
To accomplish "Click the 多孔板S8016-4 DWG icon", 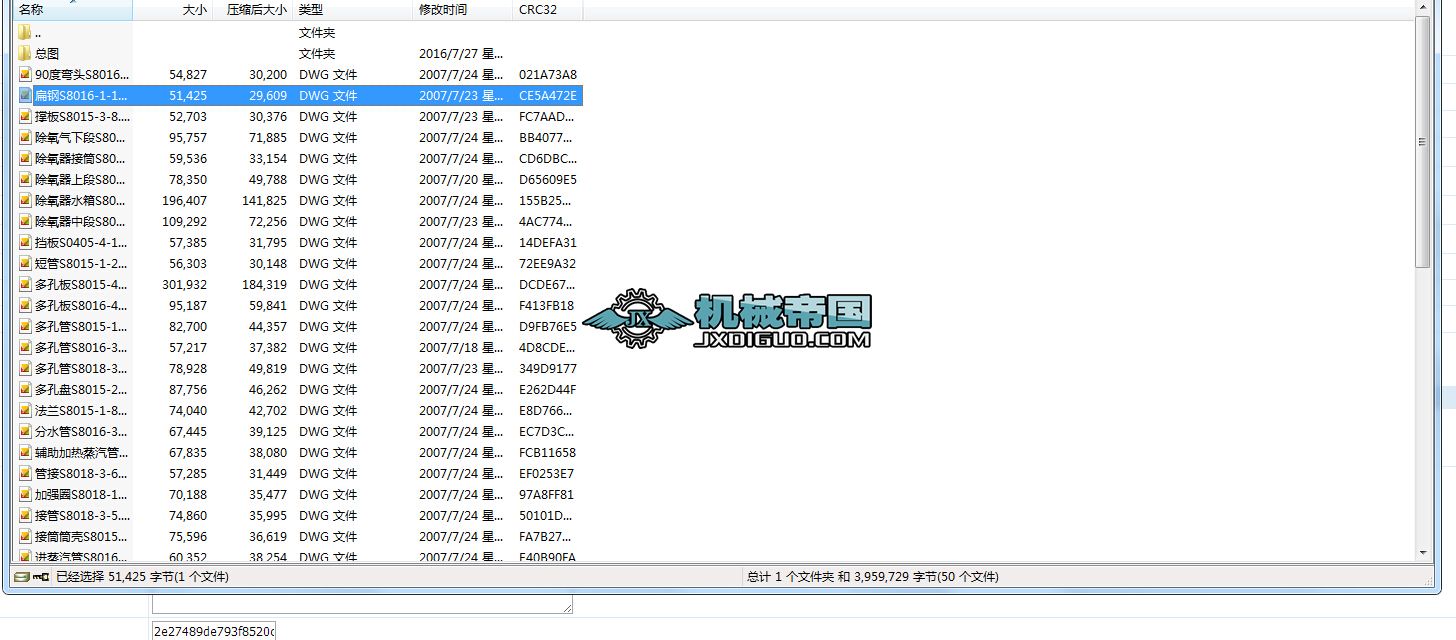I will coord(25,306).
